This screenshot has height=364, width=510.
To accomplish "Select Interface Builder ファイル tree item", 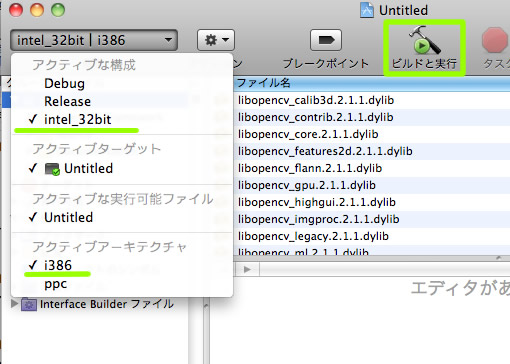I will tap(107, 304).
